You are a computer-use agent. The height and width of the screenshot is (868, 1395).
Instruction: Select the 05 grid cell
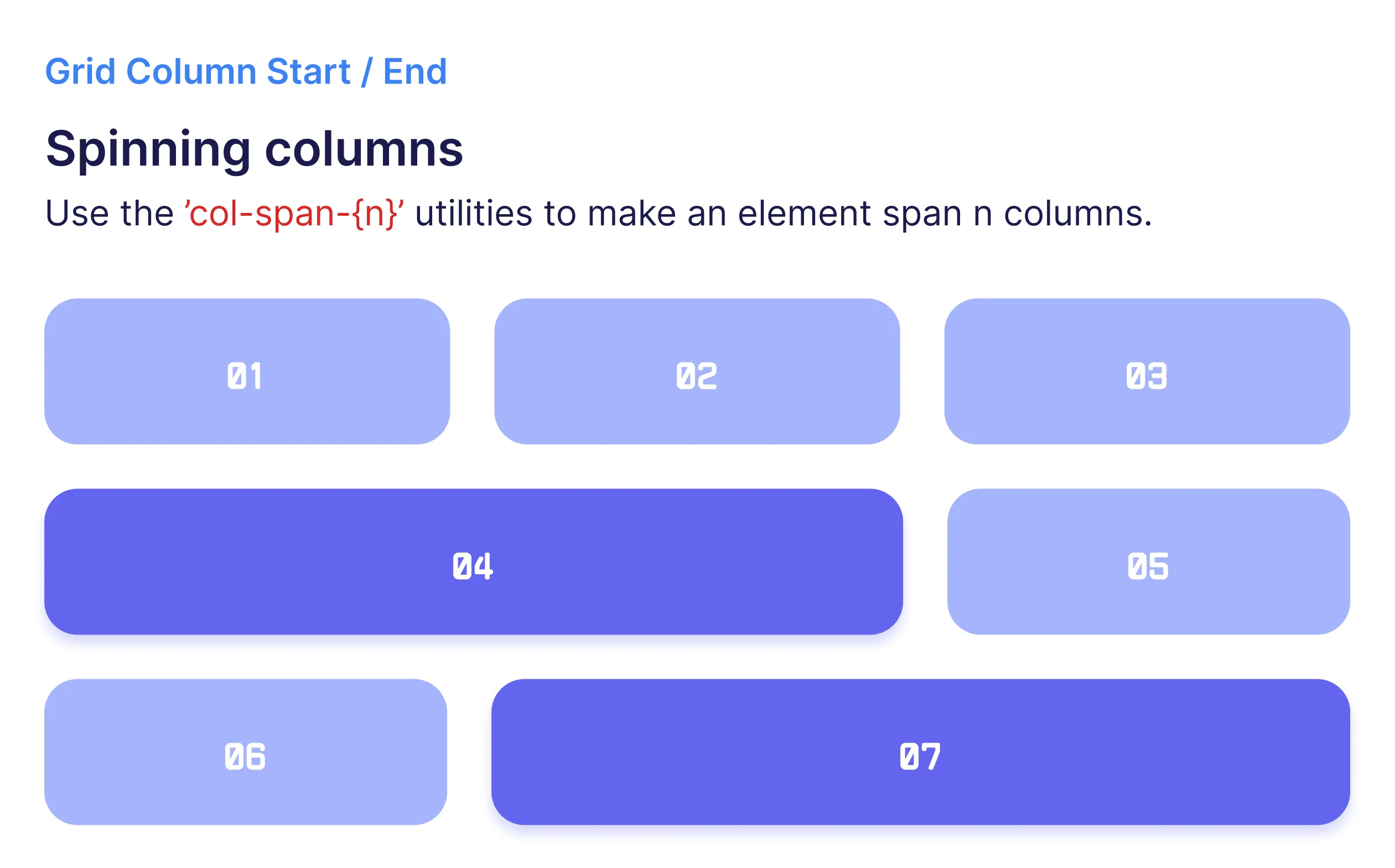1149,562
